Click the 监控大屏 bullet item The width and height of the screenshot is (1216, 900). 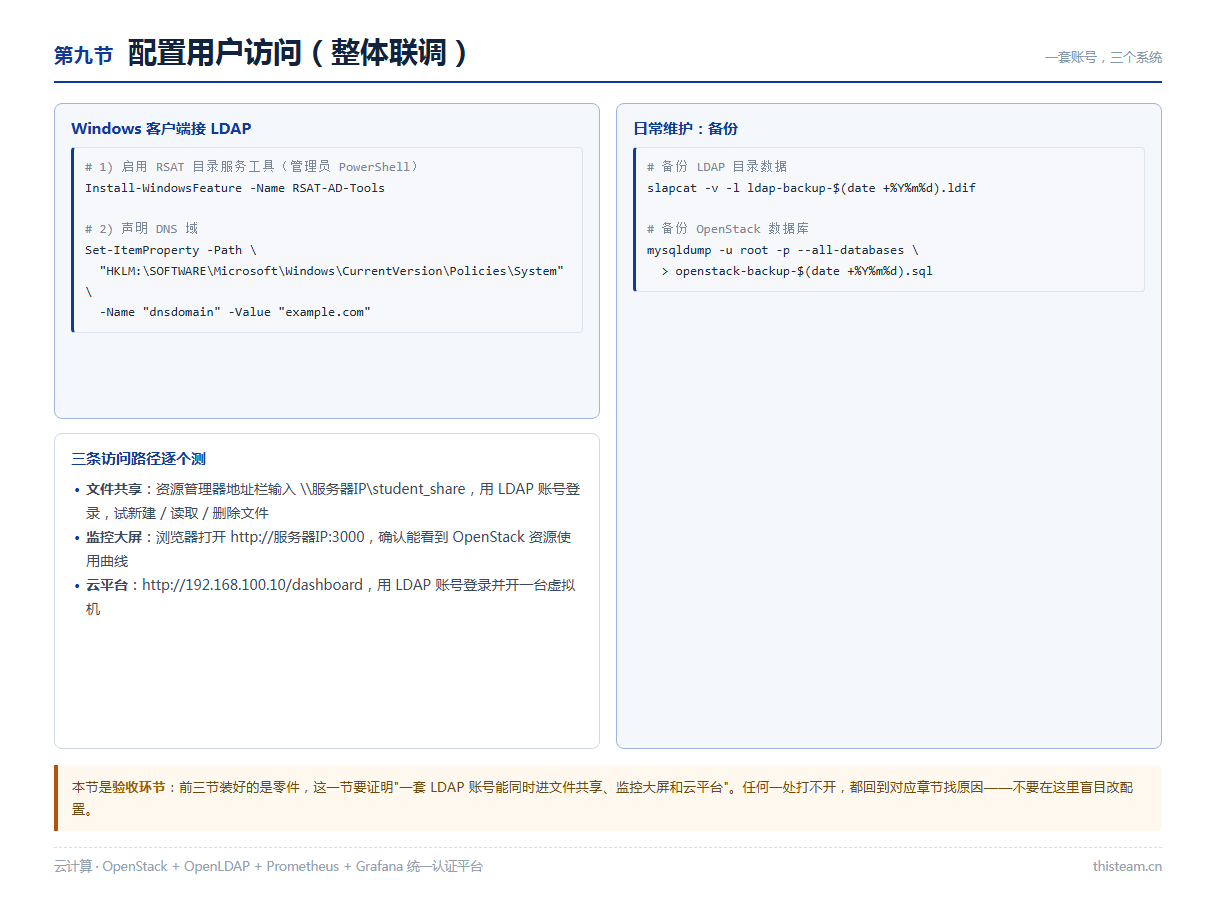click(329, 549)
